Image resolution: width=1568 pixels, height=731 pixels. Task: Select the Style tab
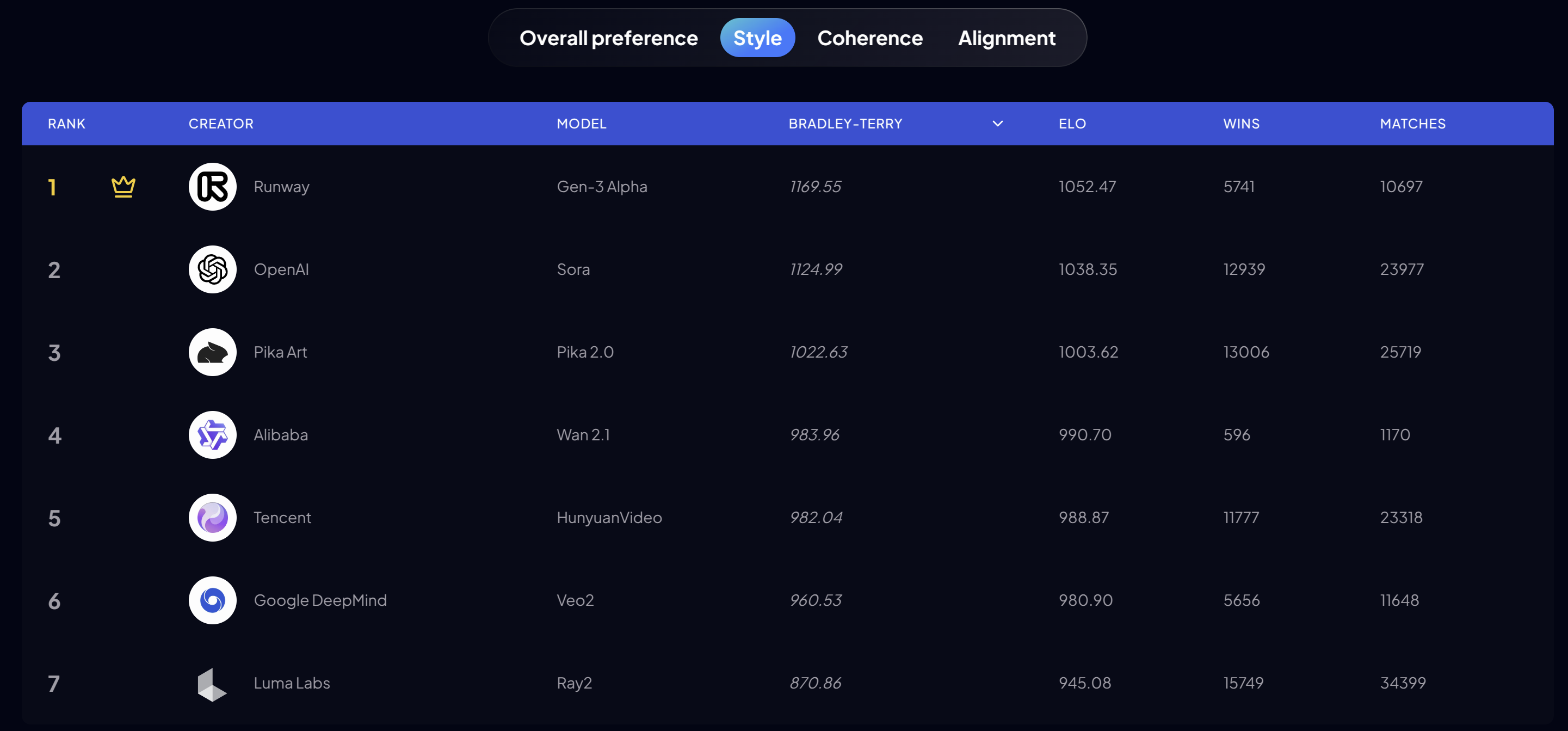tap(757, 38)
